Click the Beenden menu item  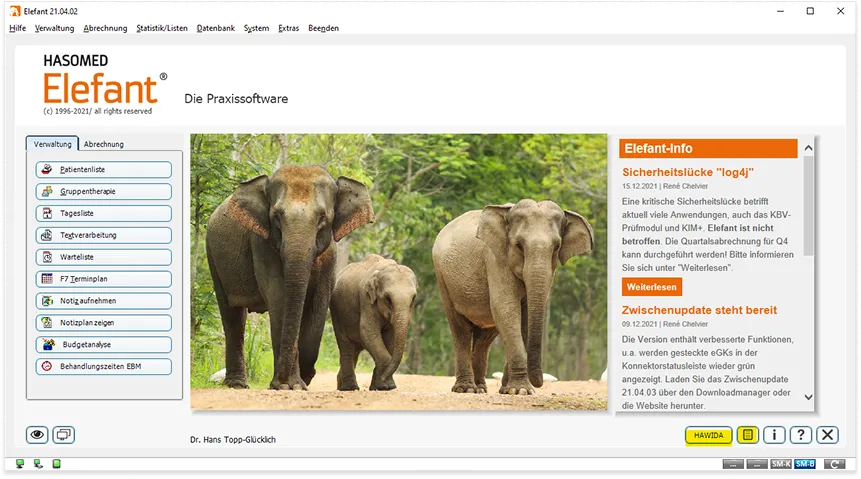pos(323,28)
